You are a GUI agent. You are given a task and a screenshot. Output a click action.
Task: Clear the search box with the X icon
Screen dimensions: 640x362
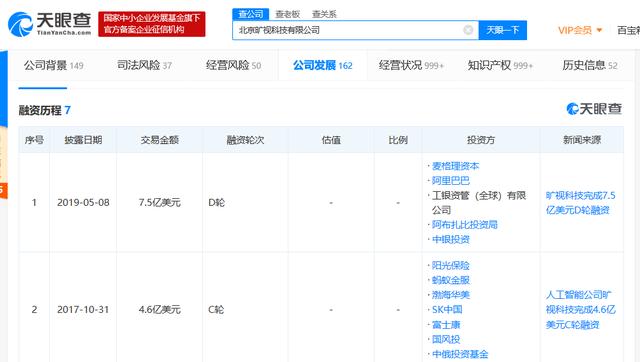point(468,30)
